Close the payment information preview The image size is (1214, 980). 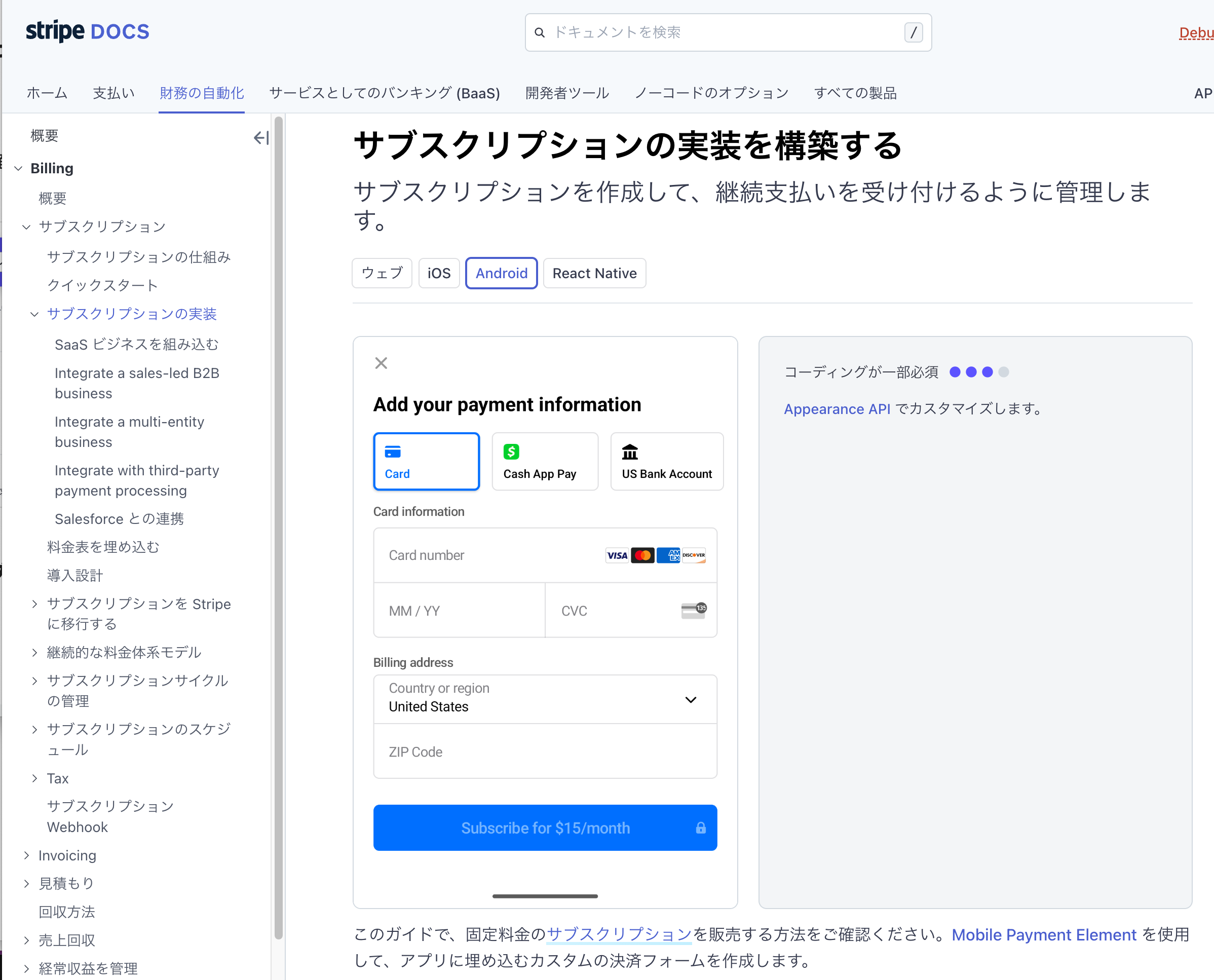pos(381,363)
